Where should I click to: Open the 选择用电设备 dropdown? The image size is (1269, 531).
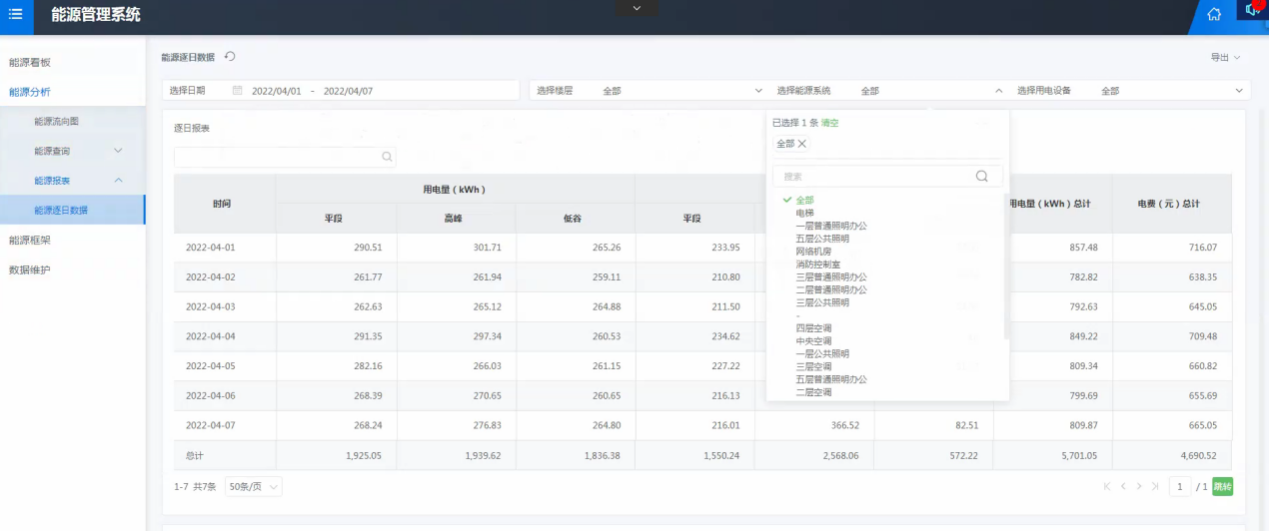(x=1130, y=90)
